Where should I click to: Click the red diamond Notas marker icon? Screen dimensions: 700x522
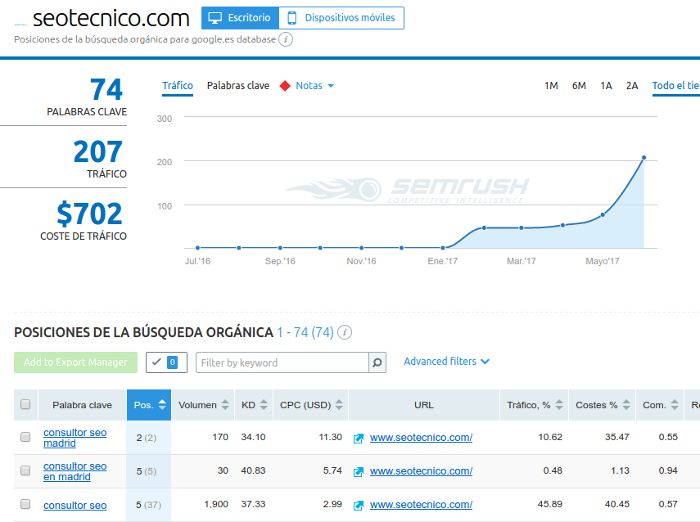285,86
